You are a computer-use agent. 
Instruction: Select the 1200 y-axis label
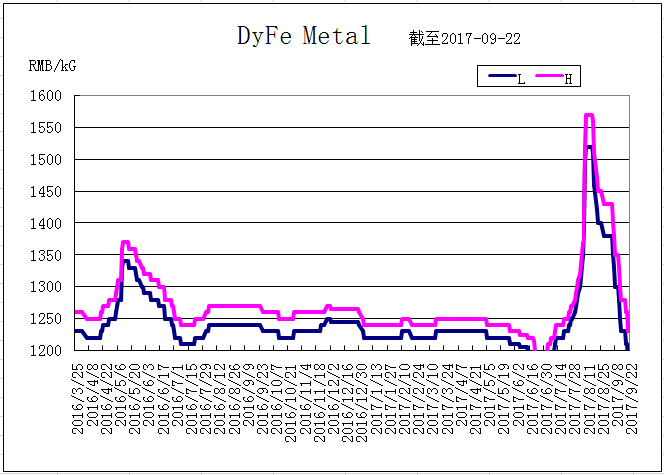pos(45,350)
